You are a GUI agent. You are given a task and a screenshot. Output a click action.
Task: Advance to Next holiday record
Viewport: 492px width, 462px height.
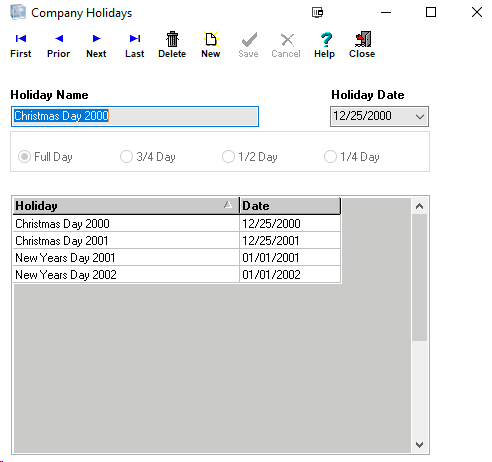pyautogui.click(x=96, y=45)
